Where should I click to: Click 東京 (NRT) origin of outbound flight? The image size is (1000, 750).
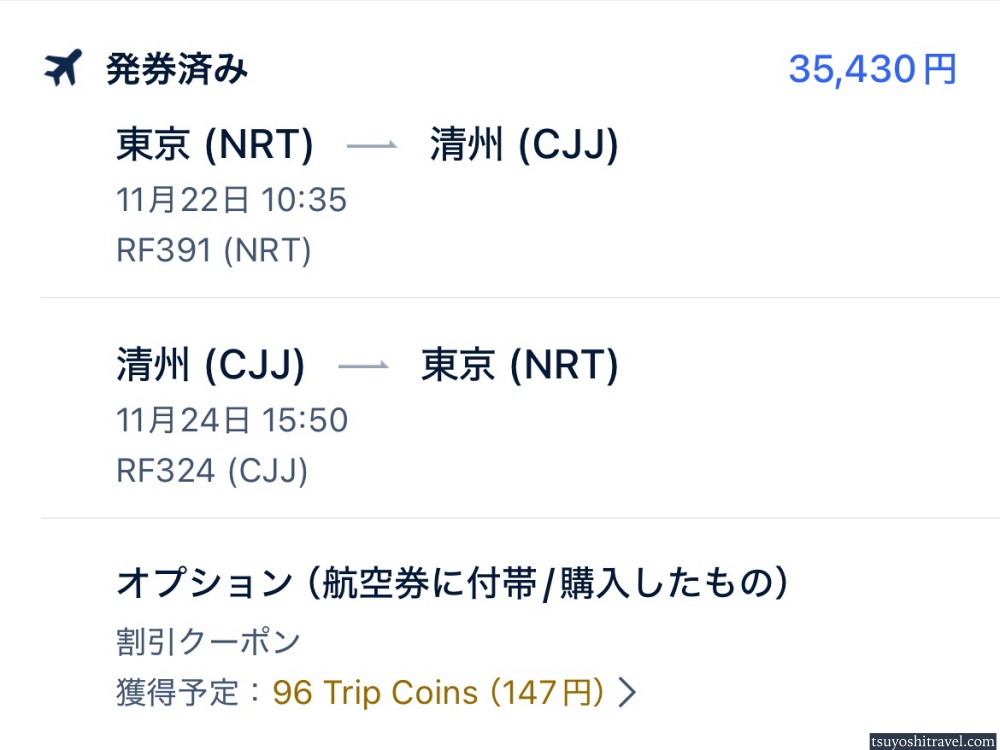click(215, 146)
